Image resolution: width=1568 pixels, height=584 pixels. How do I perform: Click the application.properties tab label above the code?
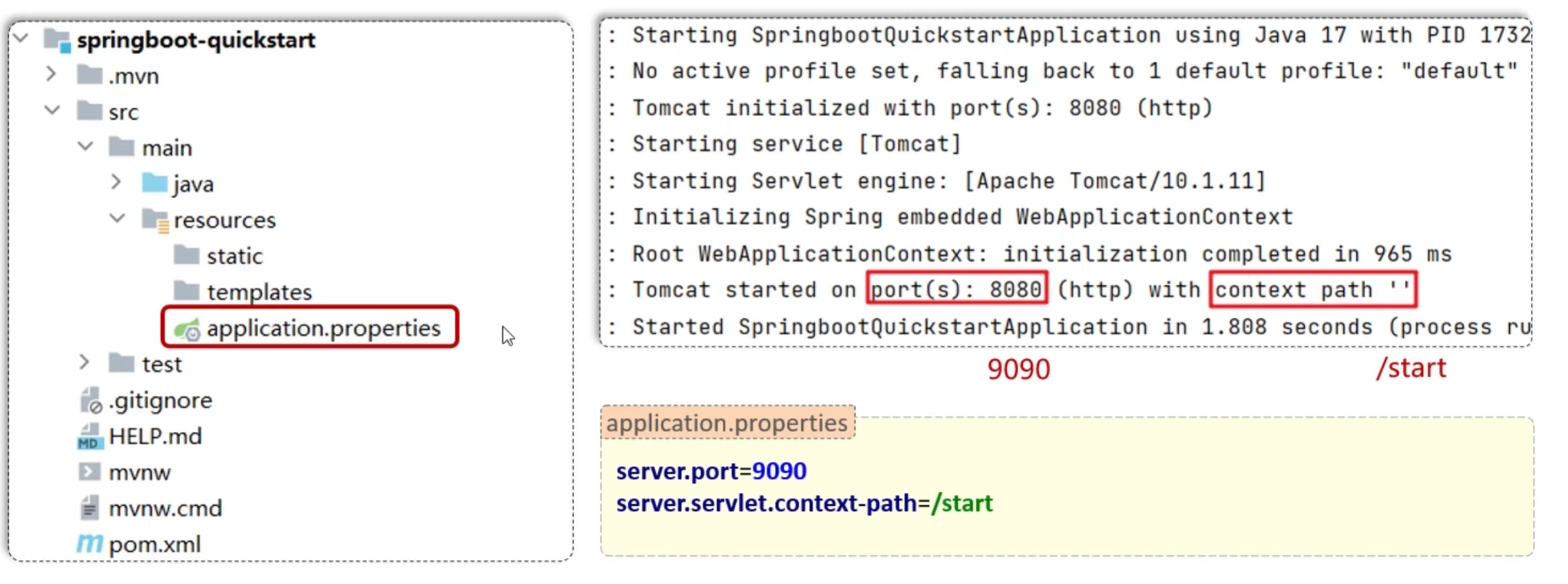pos(727,423)
